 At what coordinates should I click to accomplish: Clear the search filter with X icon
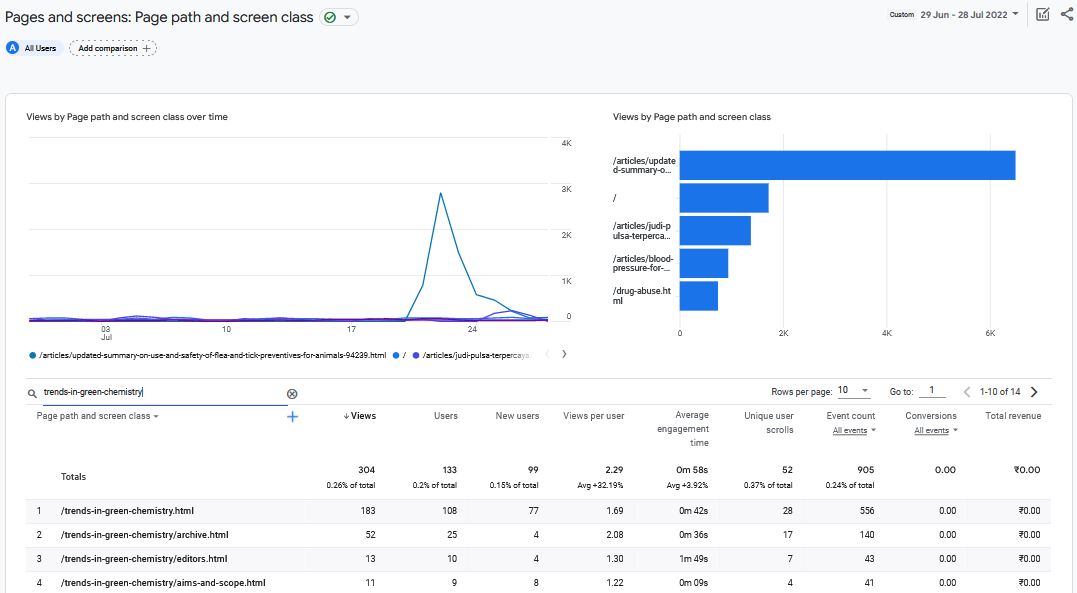(x=292, y=393)
